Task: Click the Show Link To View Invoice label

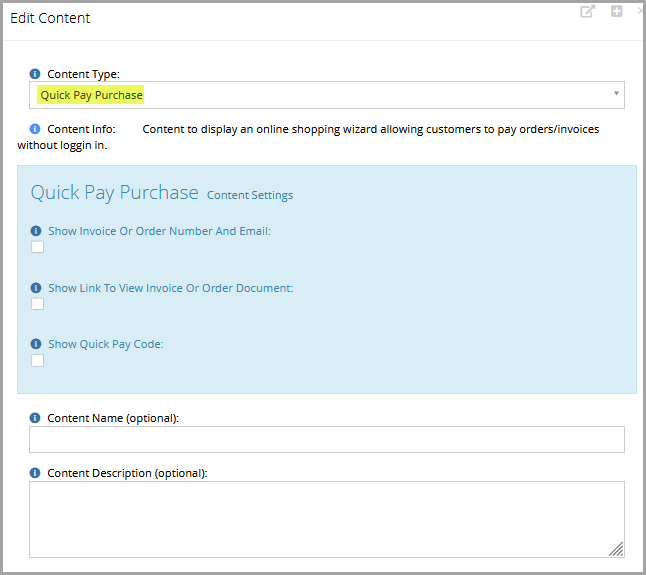Action: pyautogui.click(x=171, y=288)
